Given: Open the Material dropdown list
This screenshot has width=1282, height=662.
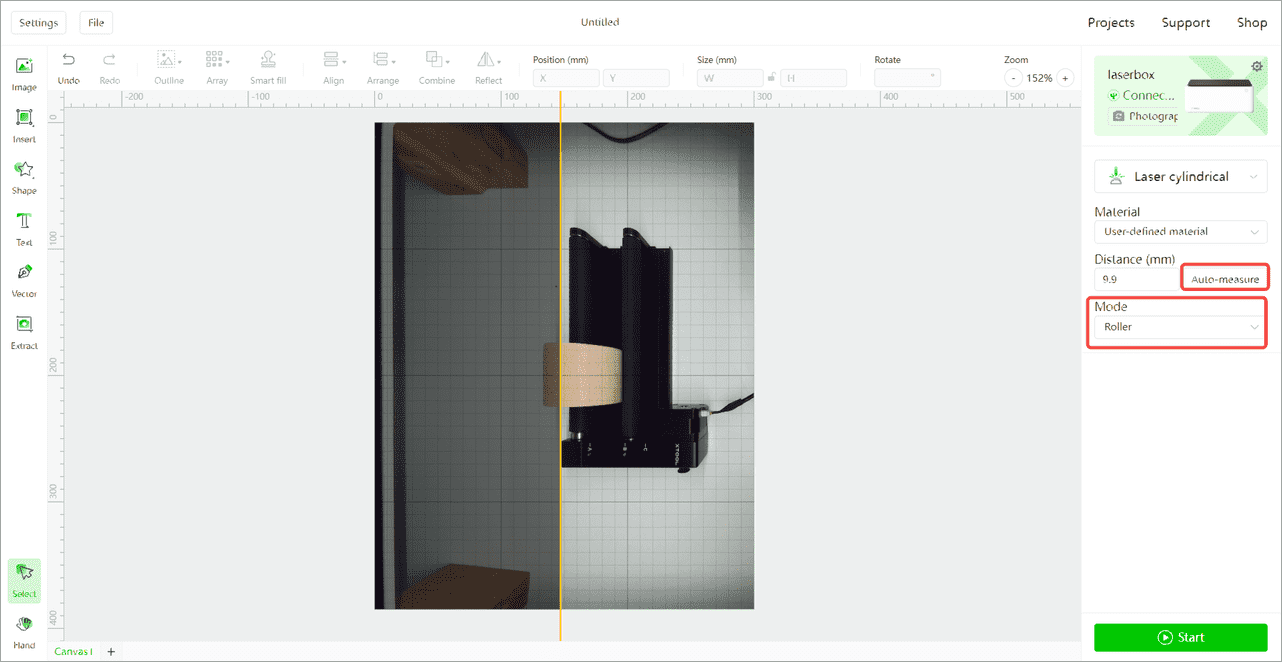Looking at the screenshot, I should [x=1181, y=231].
